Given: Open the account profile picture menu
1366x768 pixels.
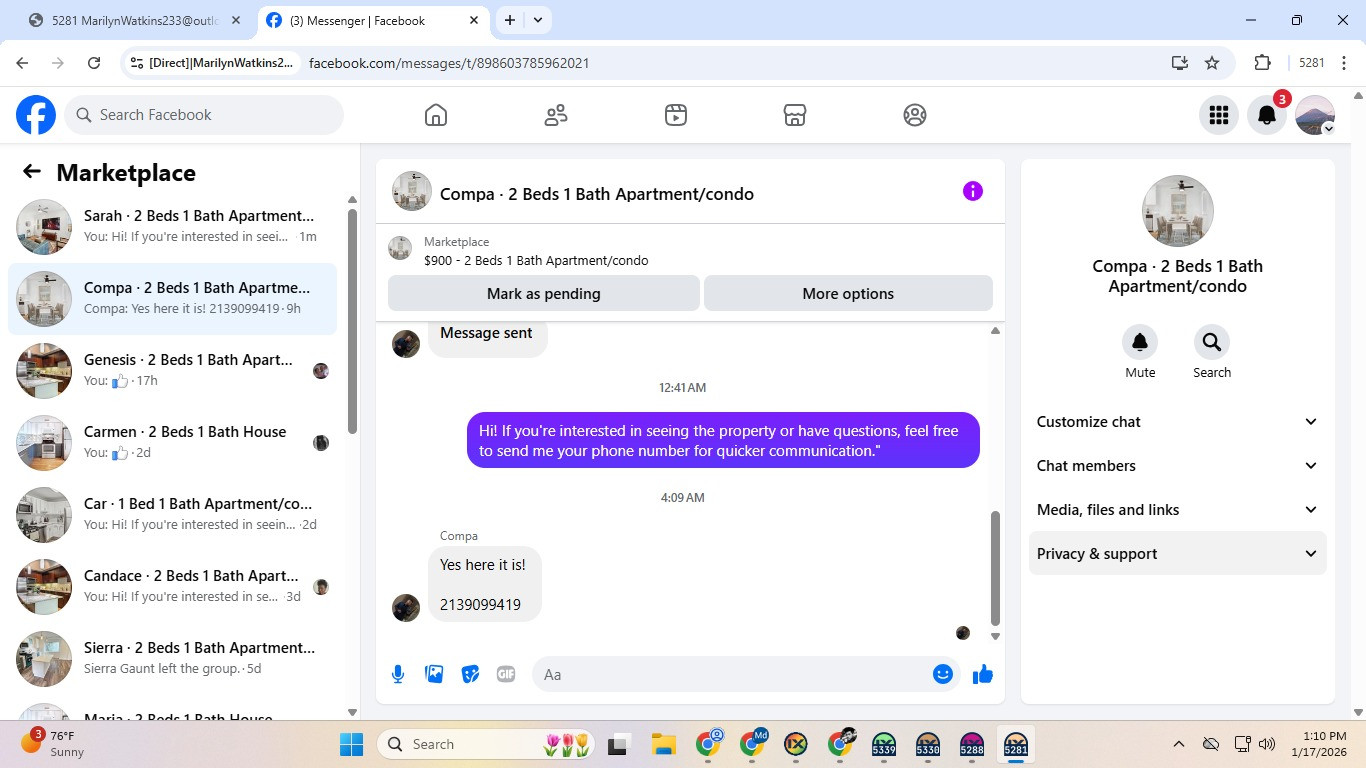Looking at the screenshot, I should [1315, 115].
